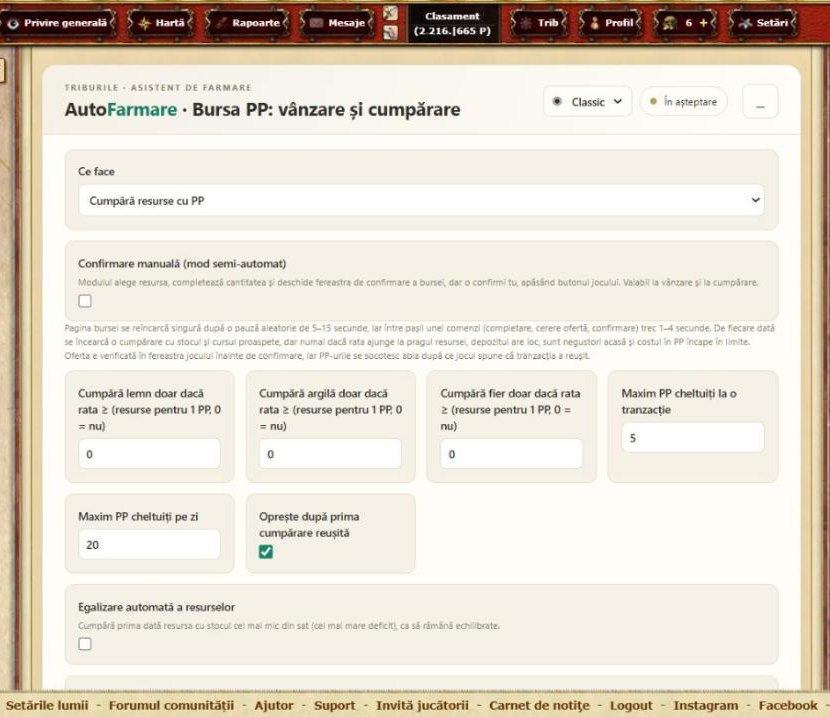Click the 'Maxim PP cheltuiți pe zi' field
The image size is (830, 717).
[149, 544]
